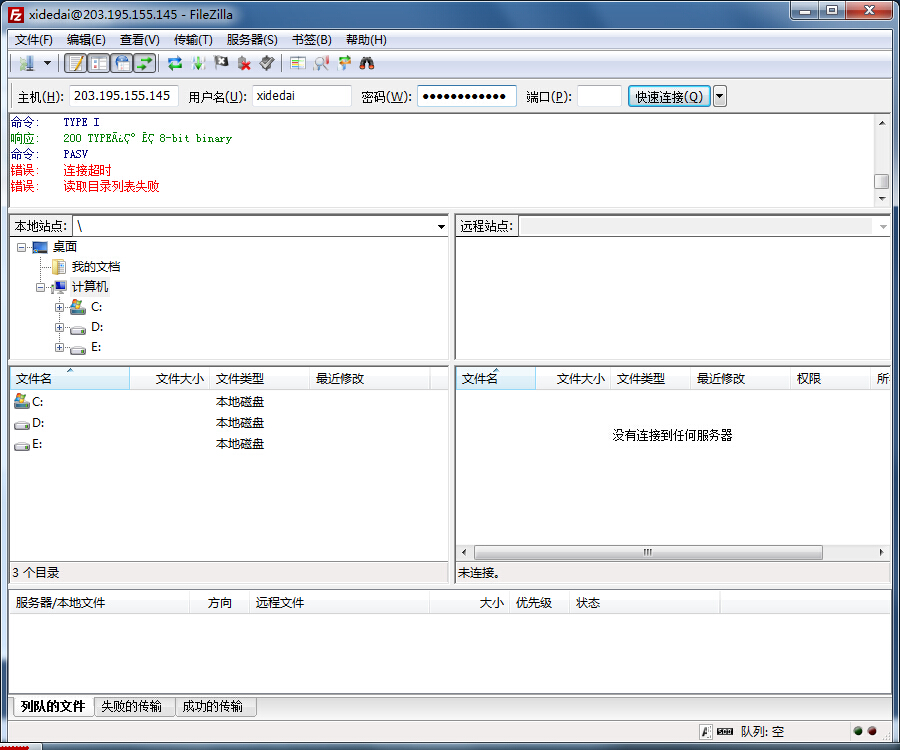Click the 用户名 username field
Screen dimensions: 900x750
pyautogui.click(x=301, y=96)
